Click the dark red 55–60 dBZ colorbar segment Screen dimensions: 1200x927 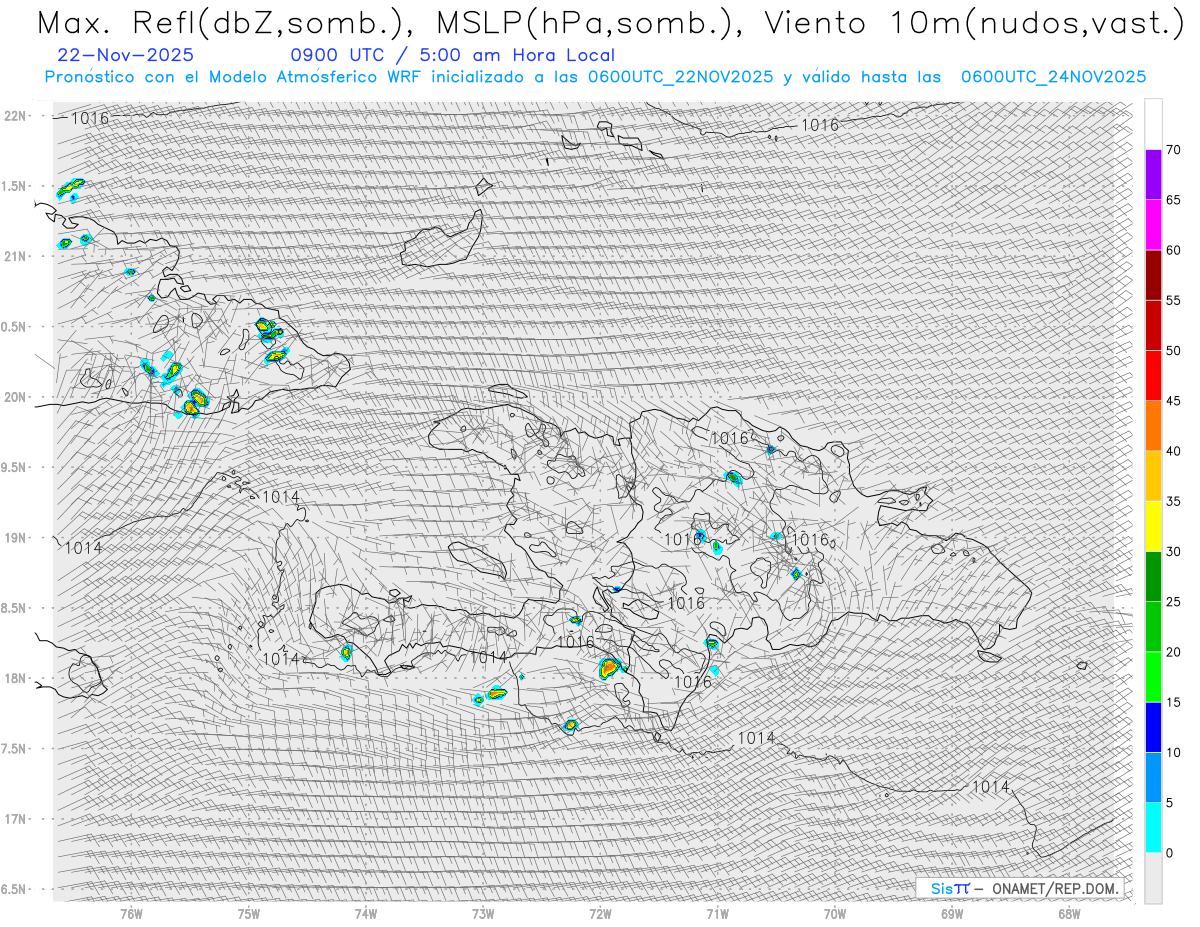(x=1153, y=275)
